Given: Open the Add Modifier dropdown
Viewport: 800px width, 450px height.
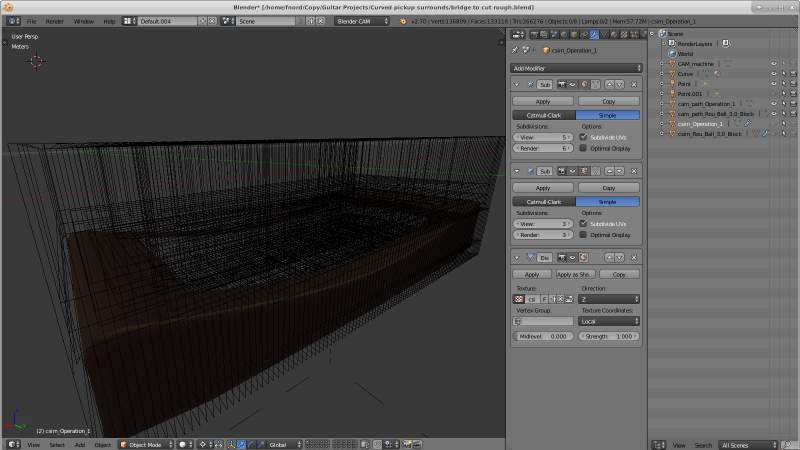Looking at the screenshot, I should 576,68.
